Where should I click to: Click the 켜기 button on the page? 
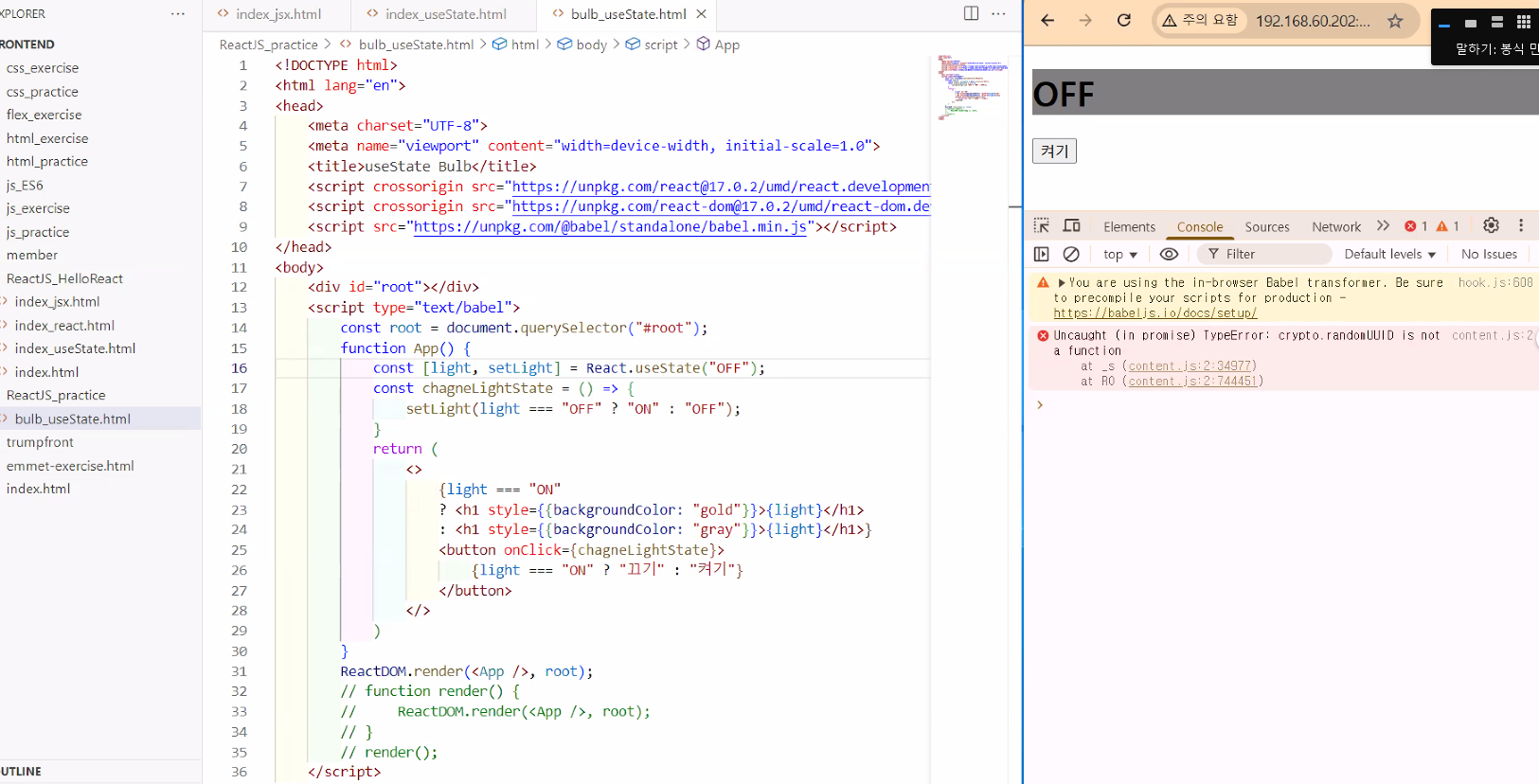(1054, 151)
